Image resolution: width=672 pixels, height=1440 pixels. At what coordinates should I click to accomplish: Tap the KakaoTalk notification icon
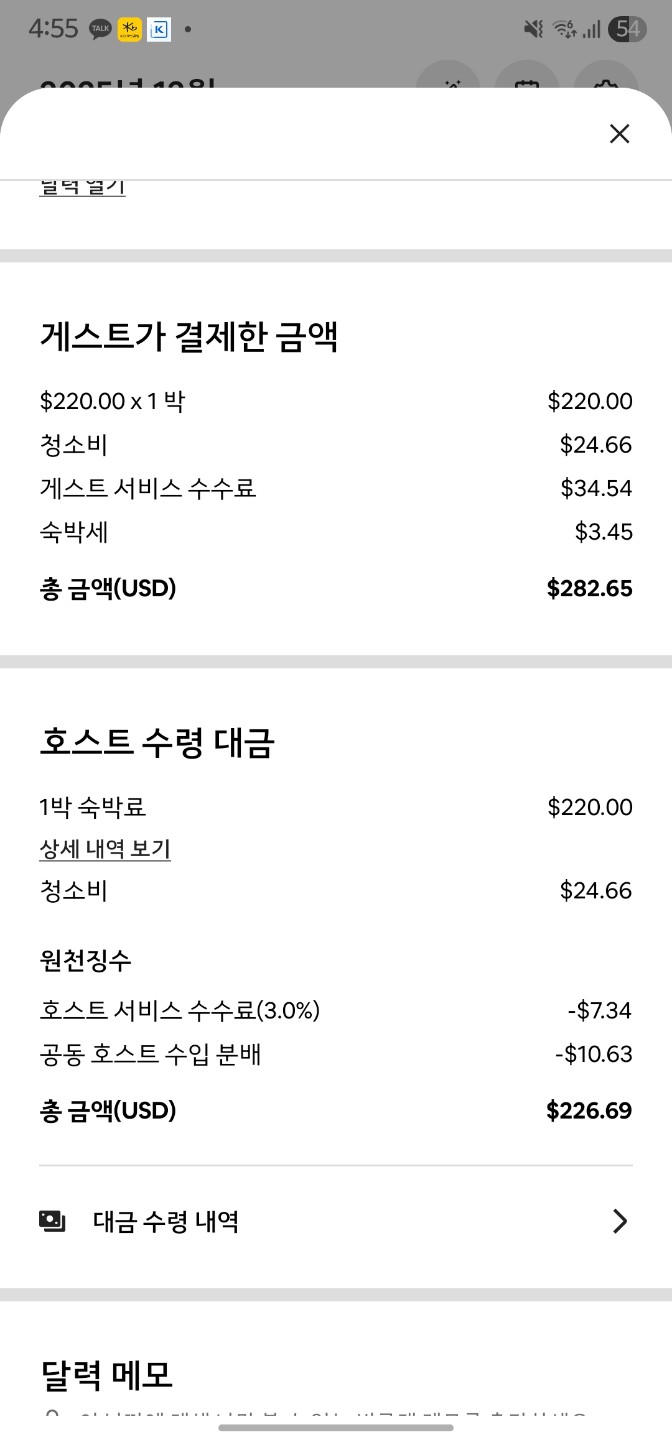coord(100,30)
